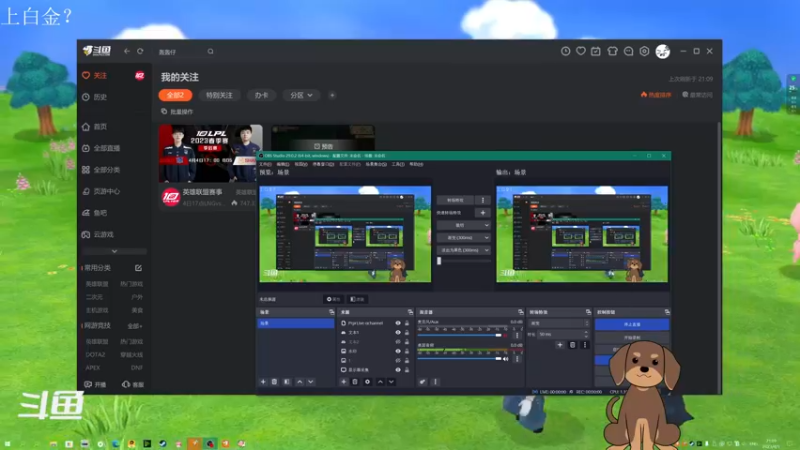This screenshot has width=800, height=450.
Task: Delete transition with trash icon in OBS transitions panel
Action: click(572, 345)
